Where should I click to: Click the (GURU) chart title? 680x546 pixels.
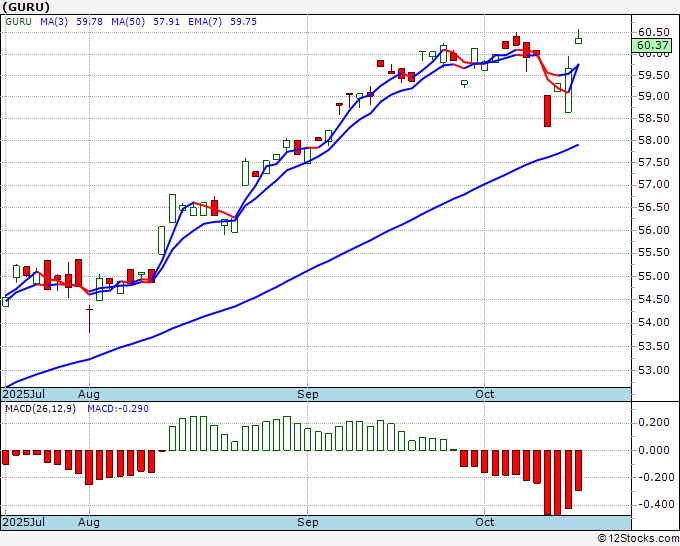click(x=26, y=7)
